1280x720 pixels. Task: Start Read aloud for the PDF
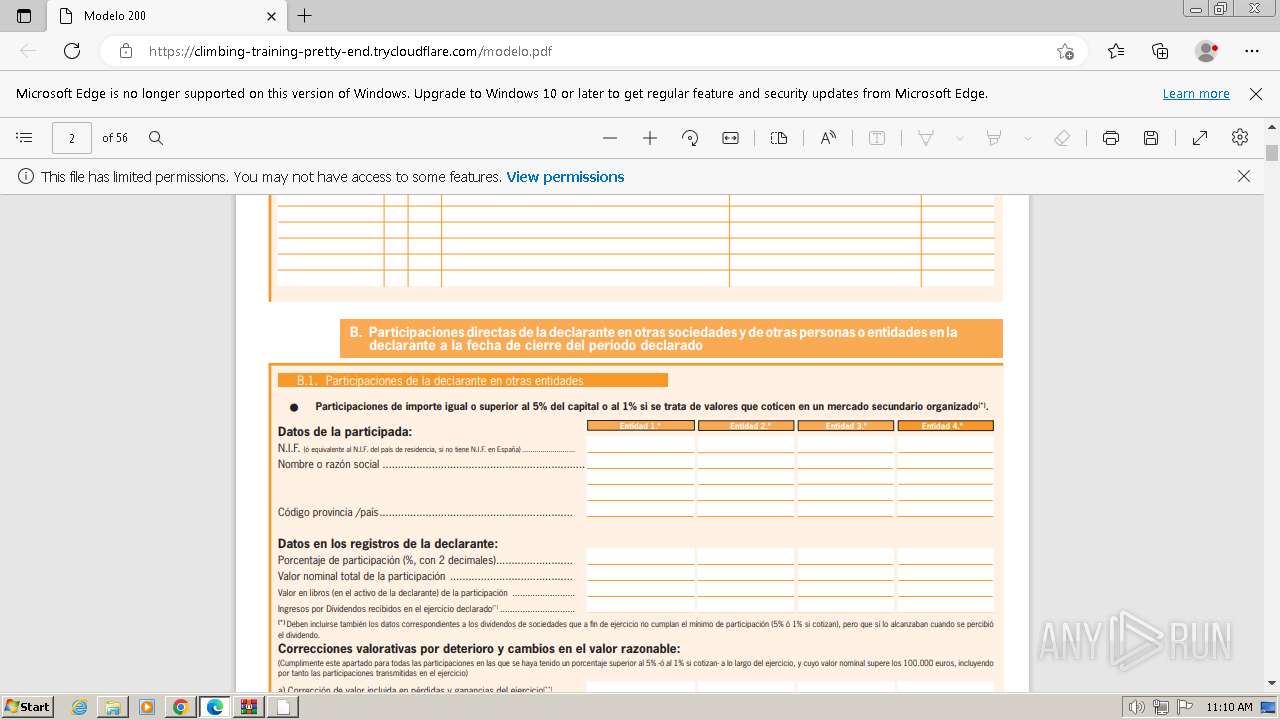(x=828, y=138)
